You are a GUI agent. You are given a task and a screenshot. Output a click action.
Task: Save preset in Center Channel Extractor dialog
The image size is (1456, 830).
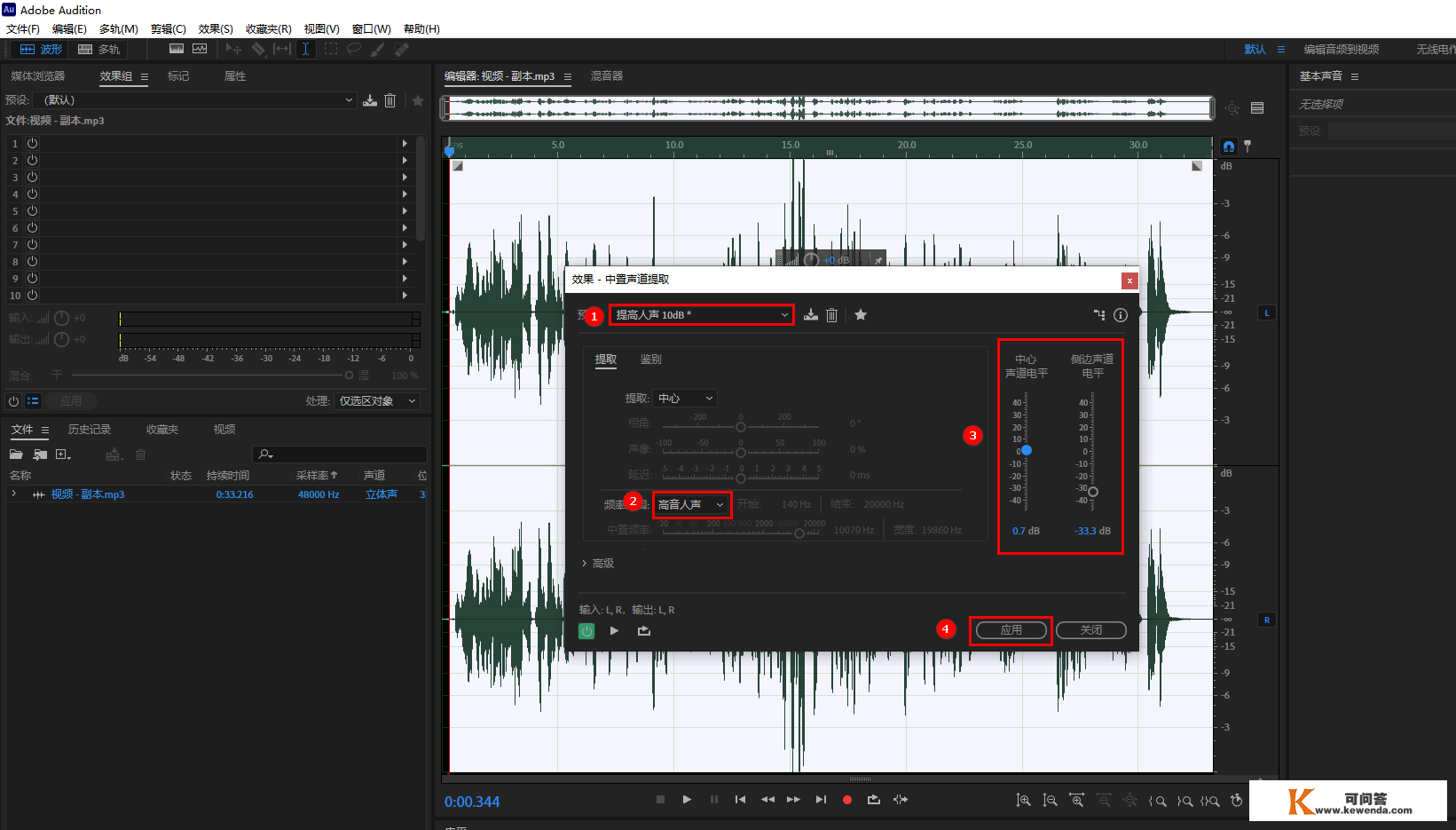[x=811, y=315]
